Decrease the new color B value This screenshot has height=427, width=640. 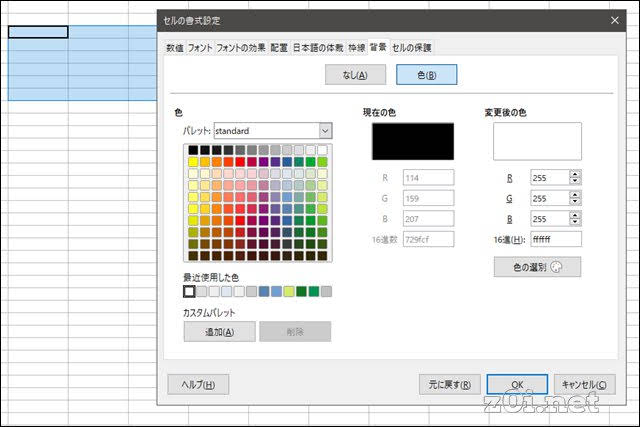pos(575,222)
